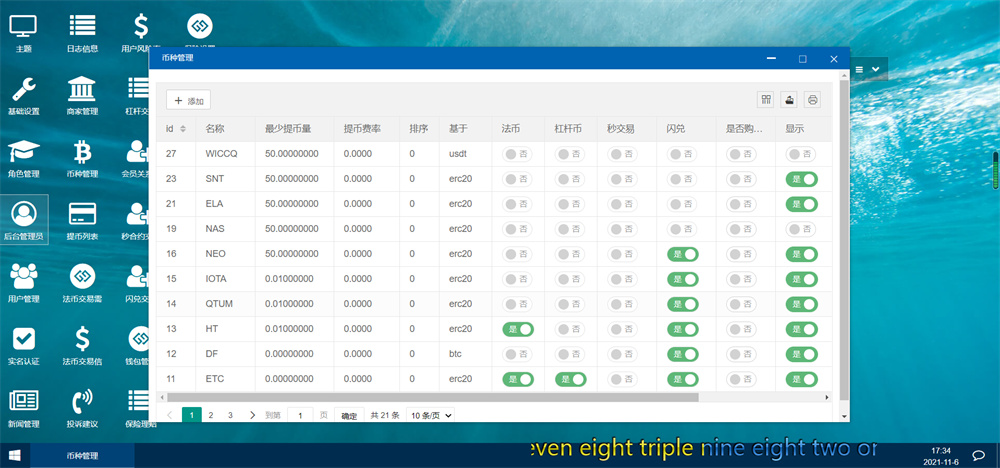Click the print icon in table toolbar
This screenshot has height=468, width=1000.
point(813,100)
